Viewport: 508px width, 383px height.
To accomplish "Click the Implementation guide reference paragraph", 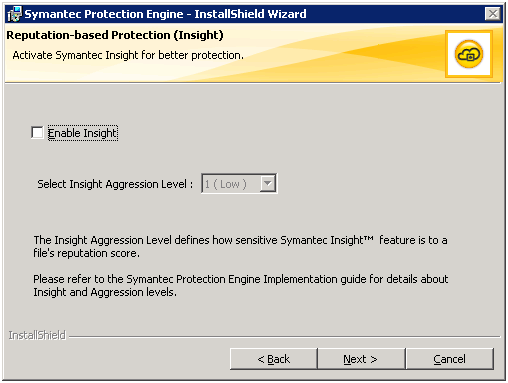I will pos(240,285).
